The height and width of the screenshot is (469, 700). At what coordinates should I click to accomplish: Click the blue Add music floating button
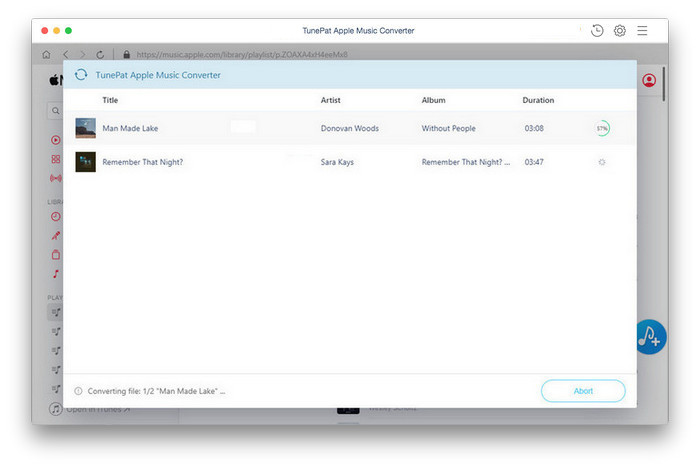tap(650, 336)
